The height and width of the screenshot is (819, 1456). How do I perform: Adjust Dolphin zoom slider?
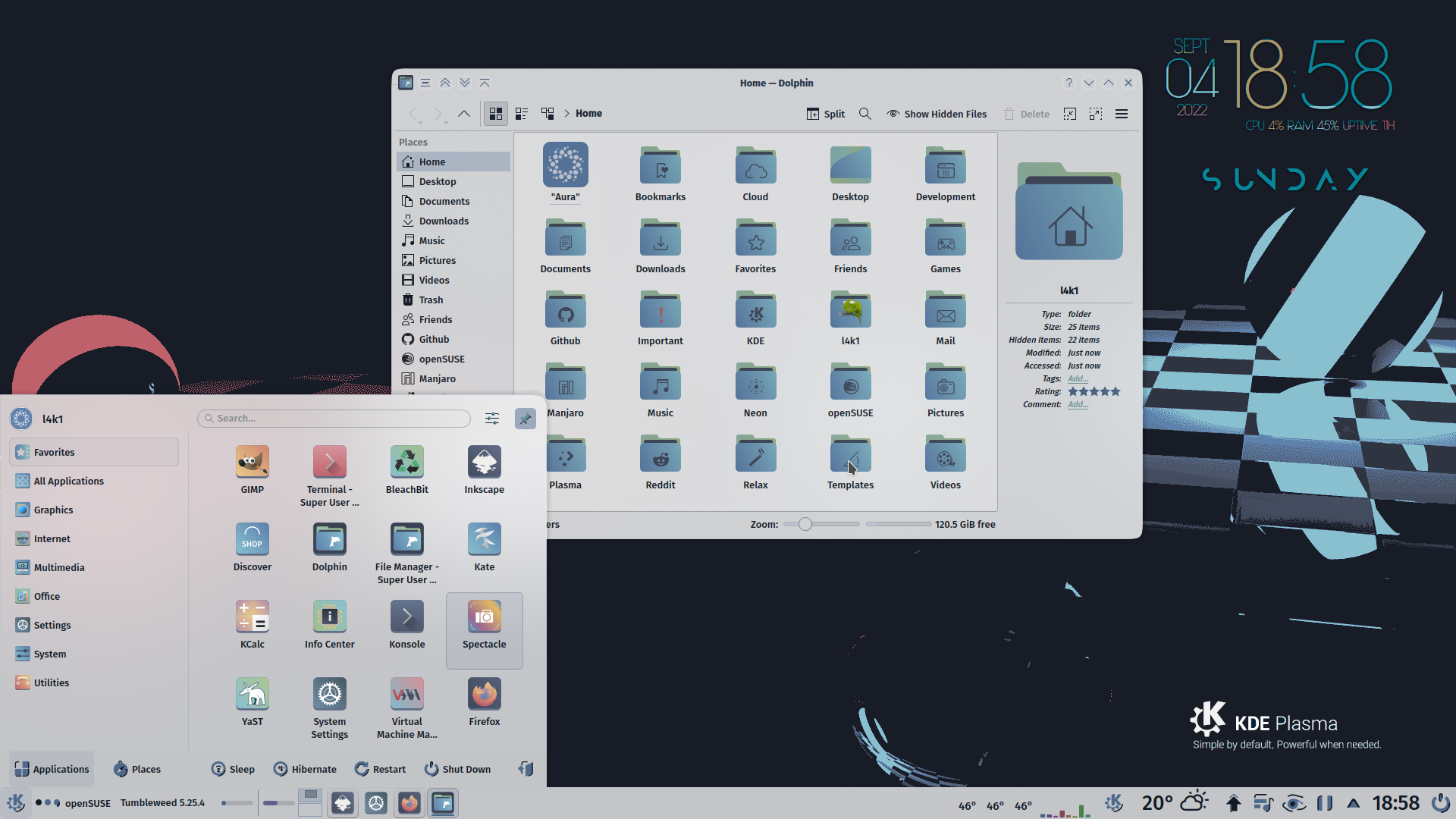[x=821, y=524]
